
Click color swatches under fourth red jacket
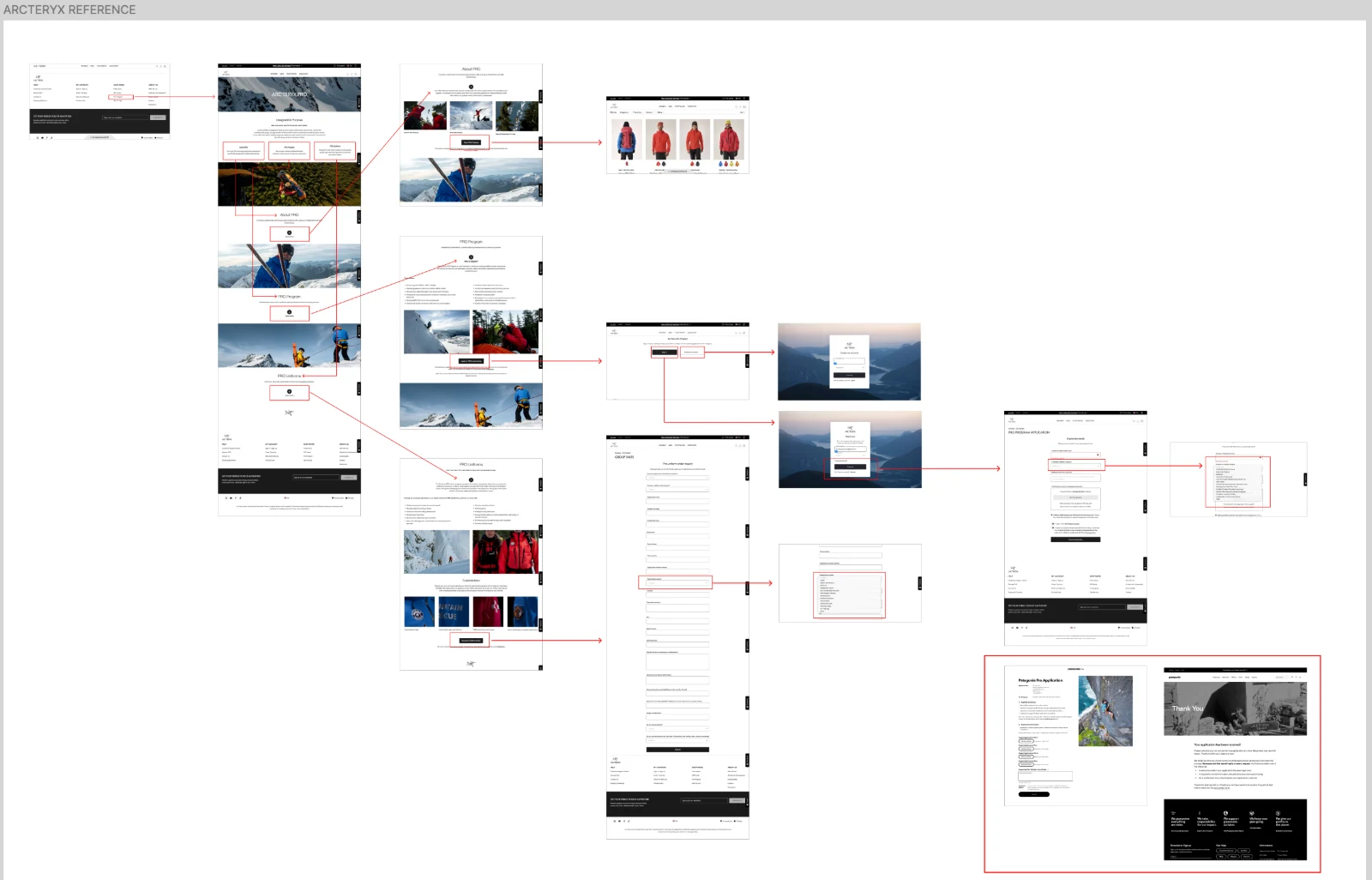728,164
